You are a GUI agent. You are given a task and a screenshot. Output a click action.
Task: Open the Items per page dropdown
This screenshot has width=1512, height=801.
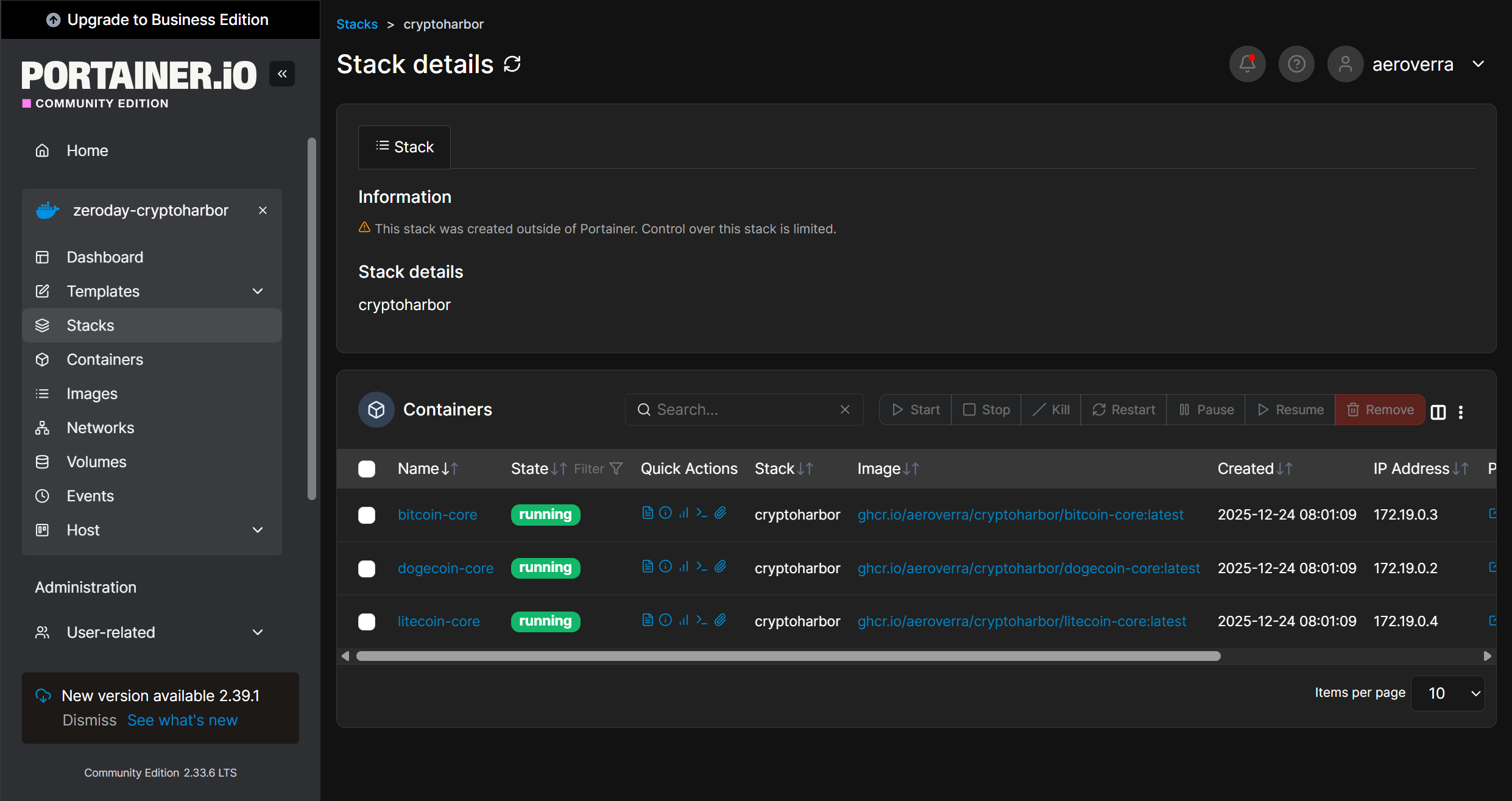(1448, 693)
